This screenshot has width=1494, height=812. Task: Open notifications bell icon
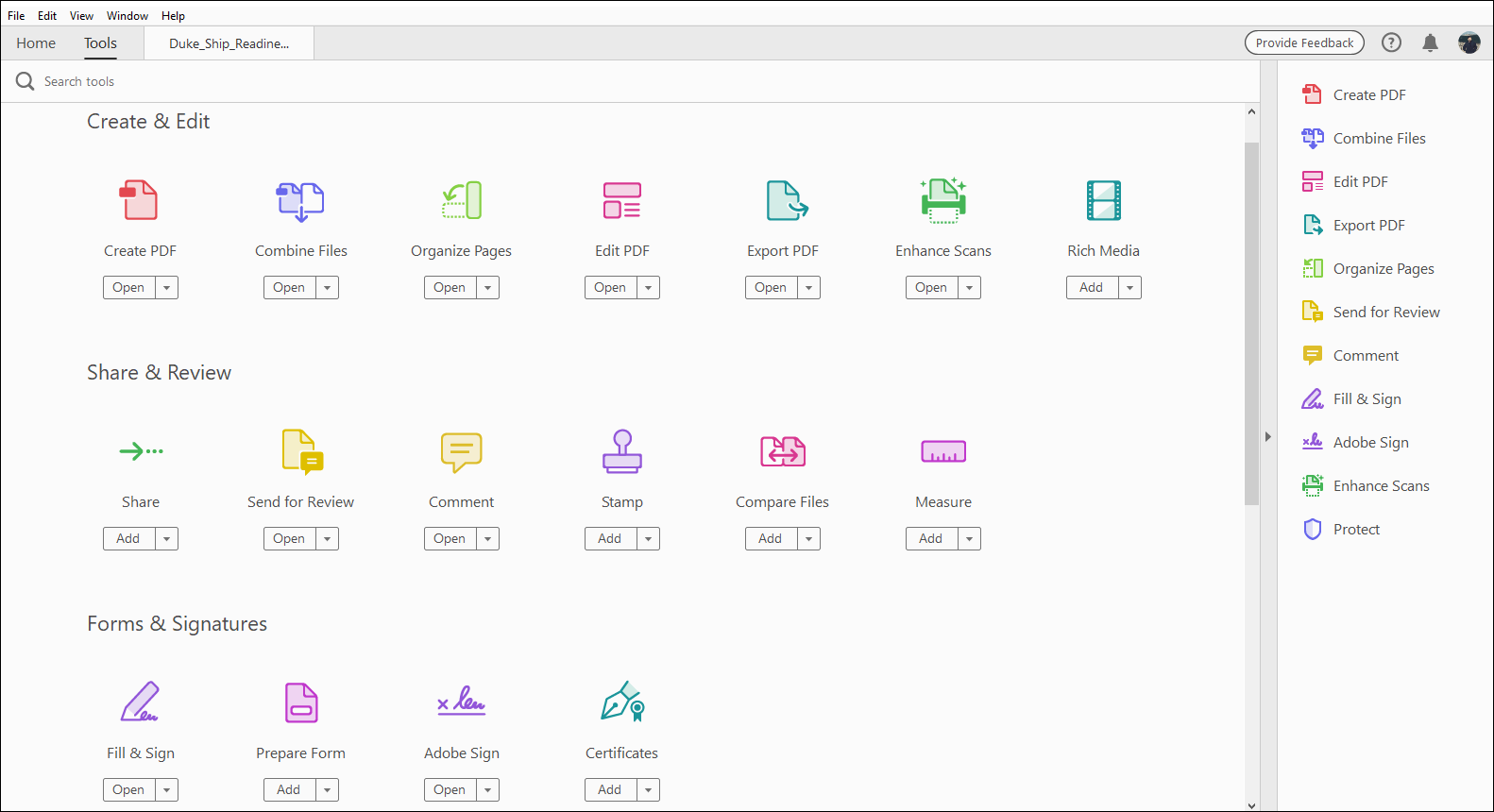coord(1431,42)
